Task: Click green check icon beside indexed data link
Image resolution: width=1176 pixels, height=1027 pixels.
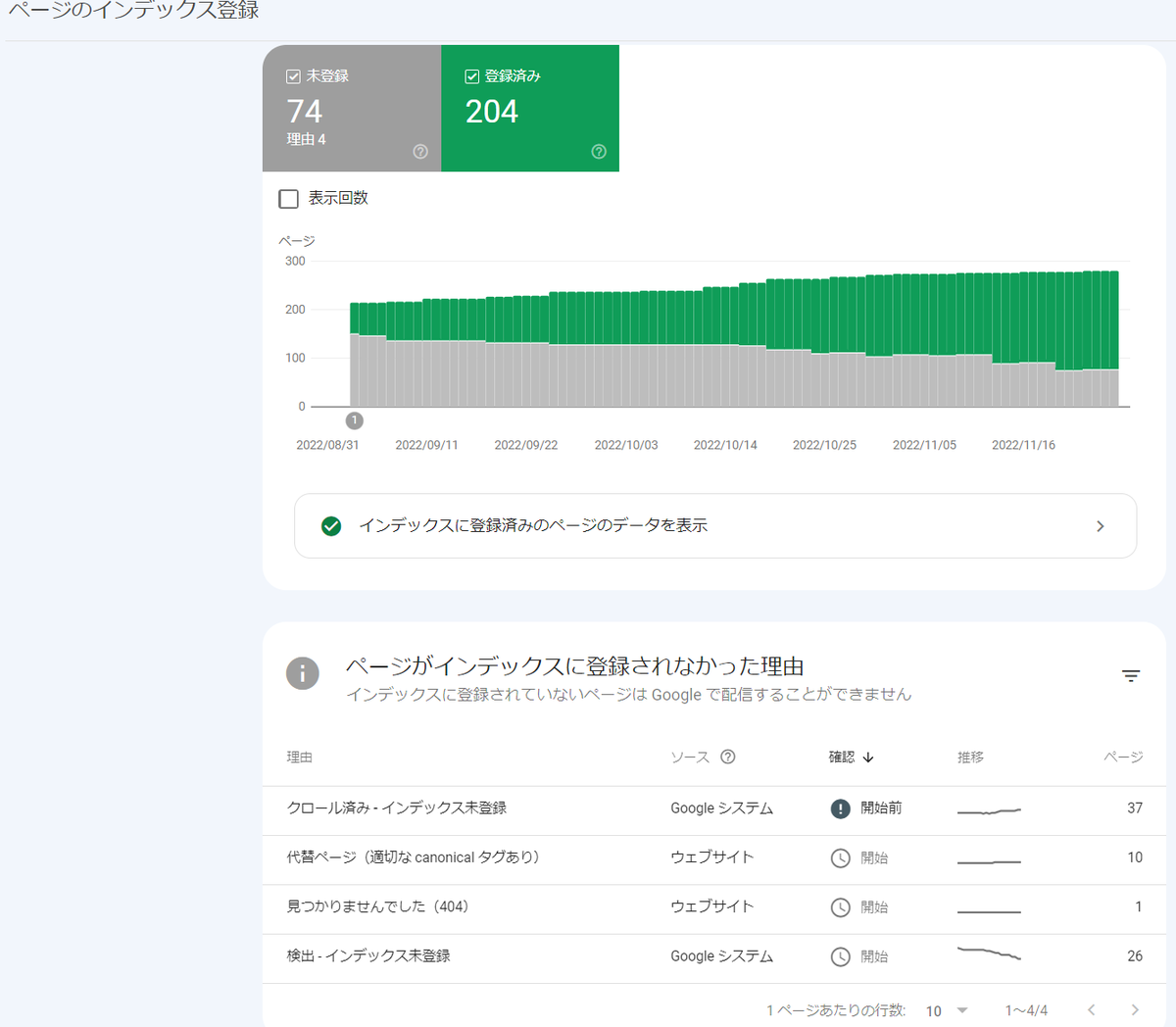Action: pos(331,526)
